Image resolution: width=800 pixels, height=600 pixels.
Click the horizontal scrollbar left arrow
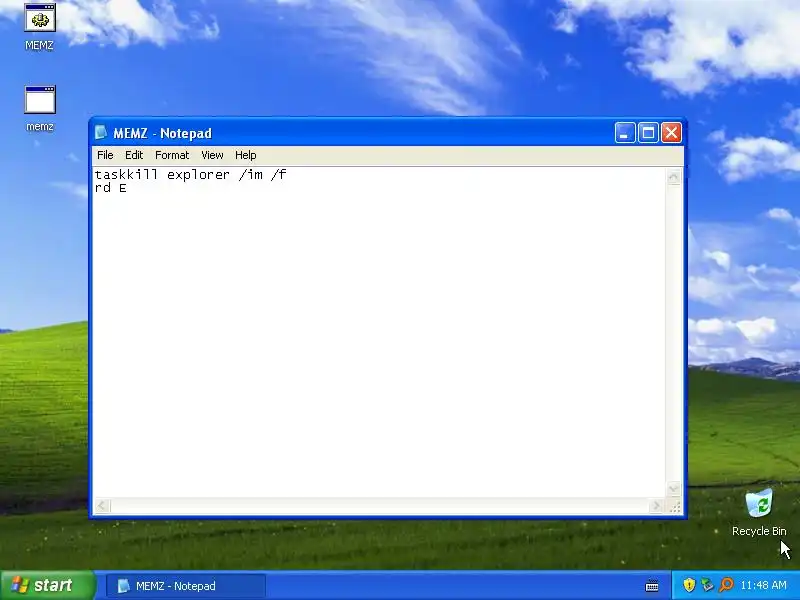click(102, 506)
